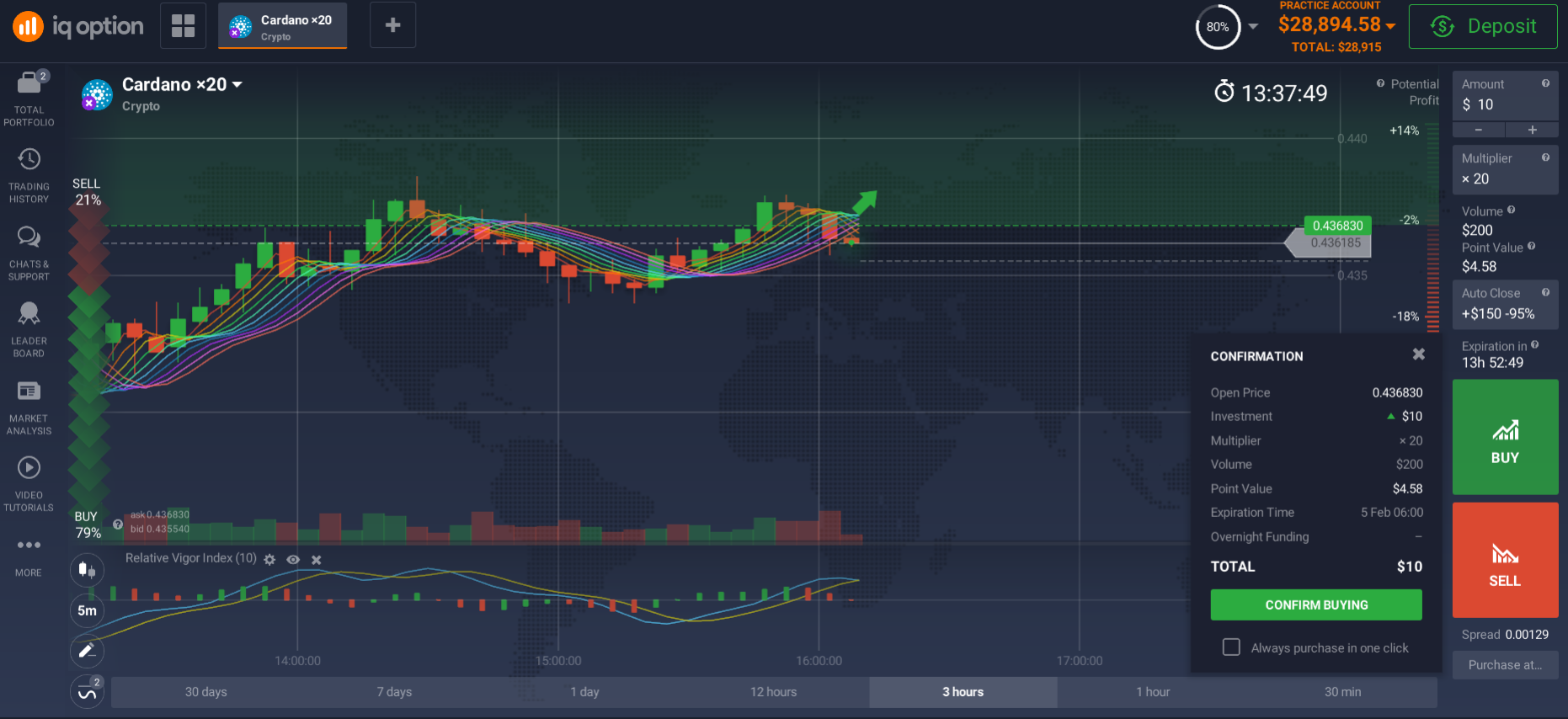This screenshot has height=719, width=1568.
Task: Remove Relative Vigor Index indicator
Action: click(317, 560)
